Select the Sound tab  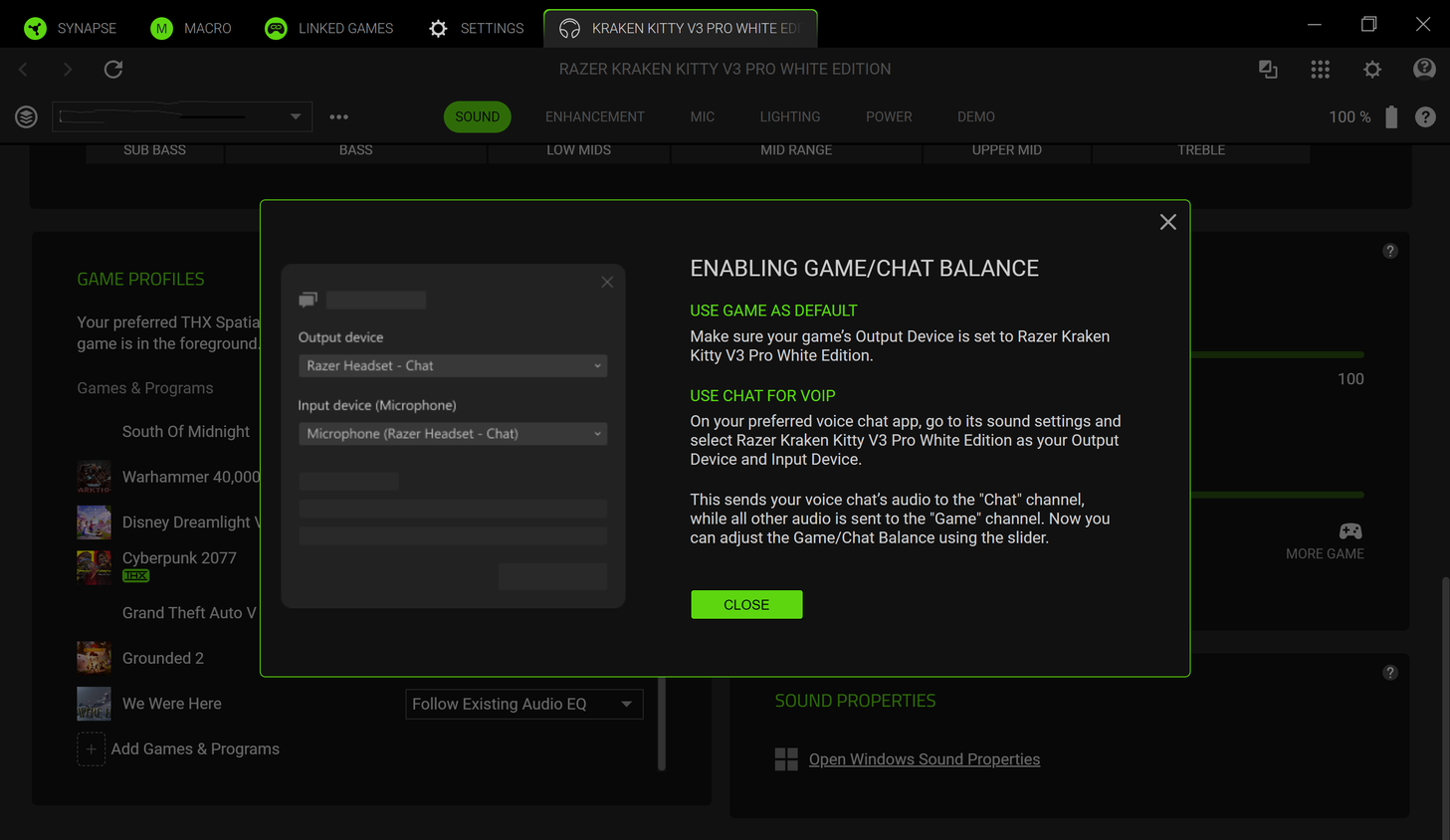(478, 116)
